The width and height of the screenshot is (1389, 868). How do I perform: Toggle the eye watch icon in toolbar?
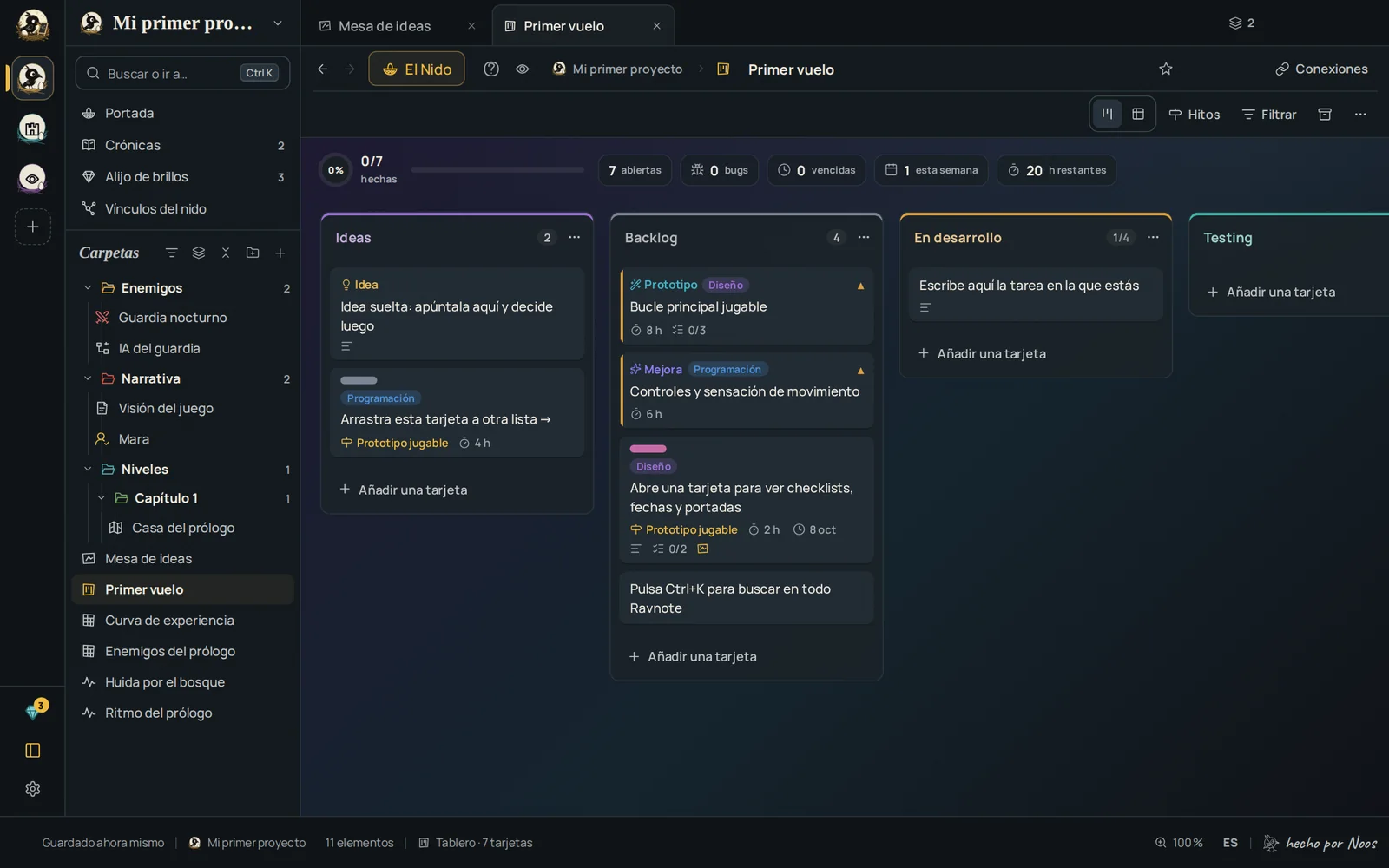click(523, 69)
